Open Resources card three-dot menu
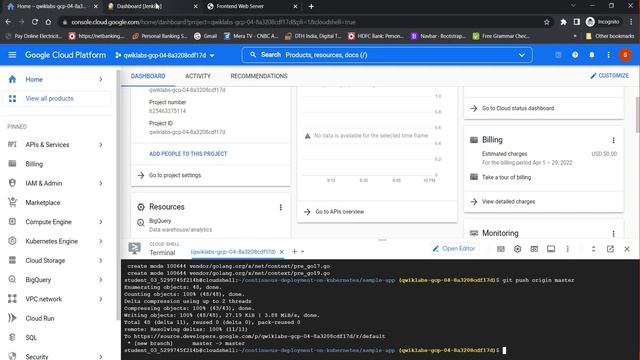 [x=280, y=207]
